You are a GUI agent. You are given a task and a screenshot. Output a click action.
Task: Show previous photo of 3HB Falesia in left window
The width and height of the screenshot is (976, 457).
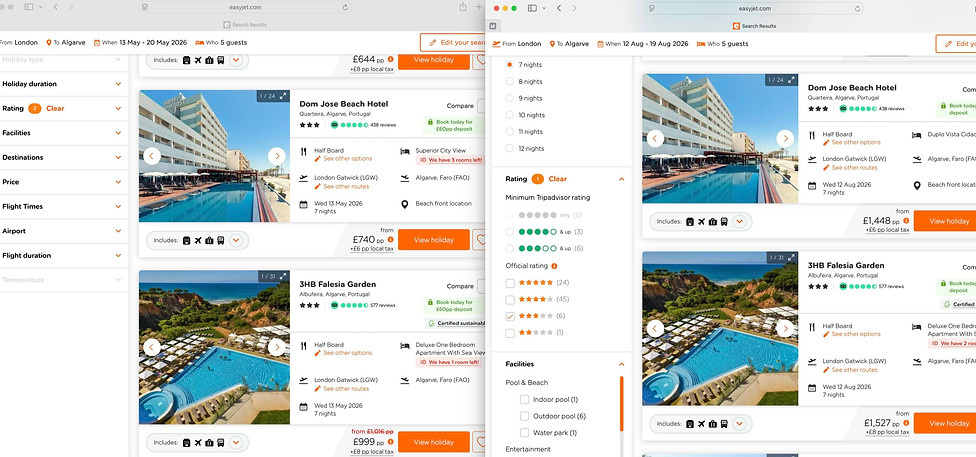click(x=152, y=347)
